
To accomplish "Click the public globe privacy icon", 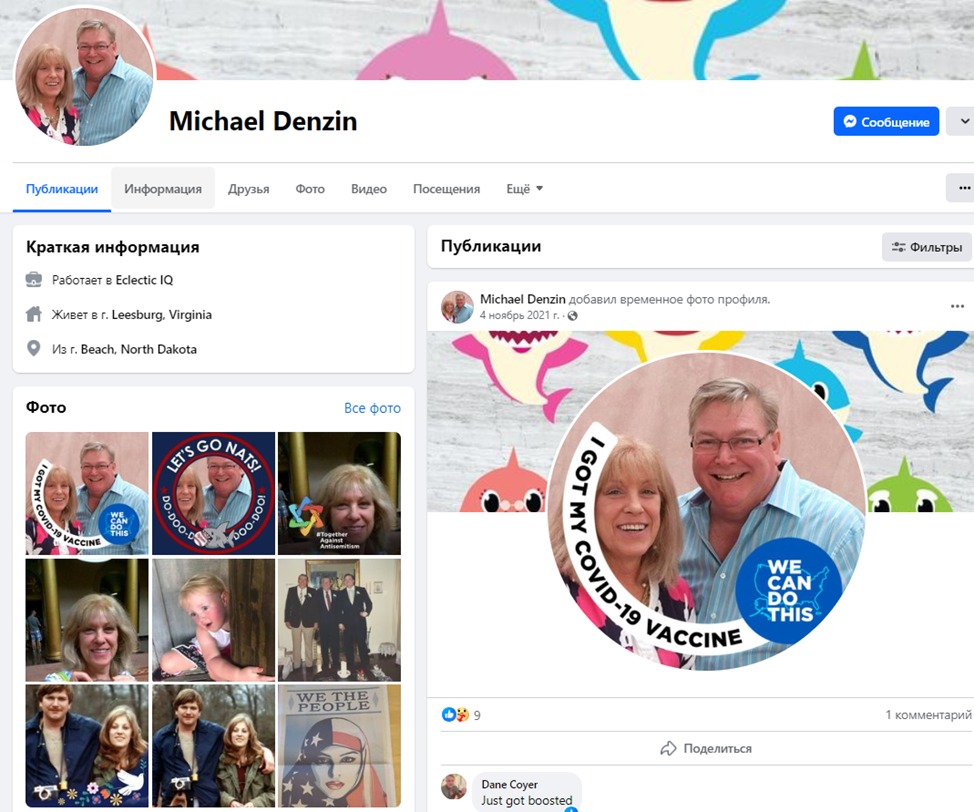I will 573,316.
